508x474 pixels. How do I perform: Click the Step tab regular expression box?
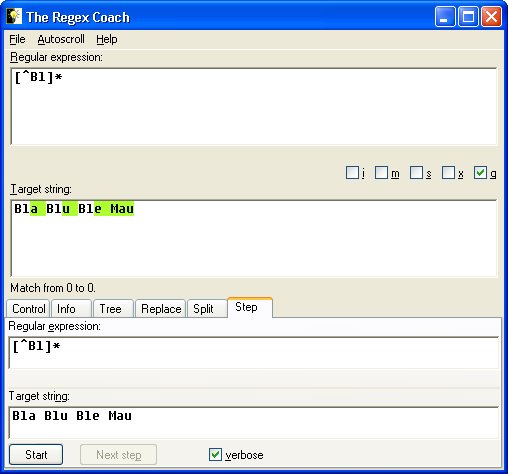click(x=254, y=353)
